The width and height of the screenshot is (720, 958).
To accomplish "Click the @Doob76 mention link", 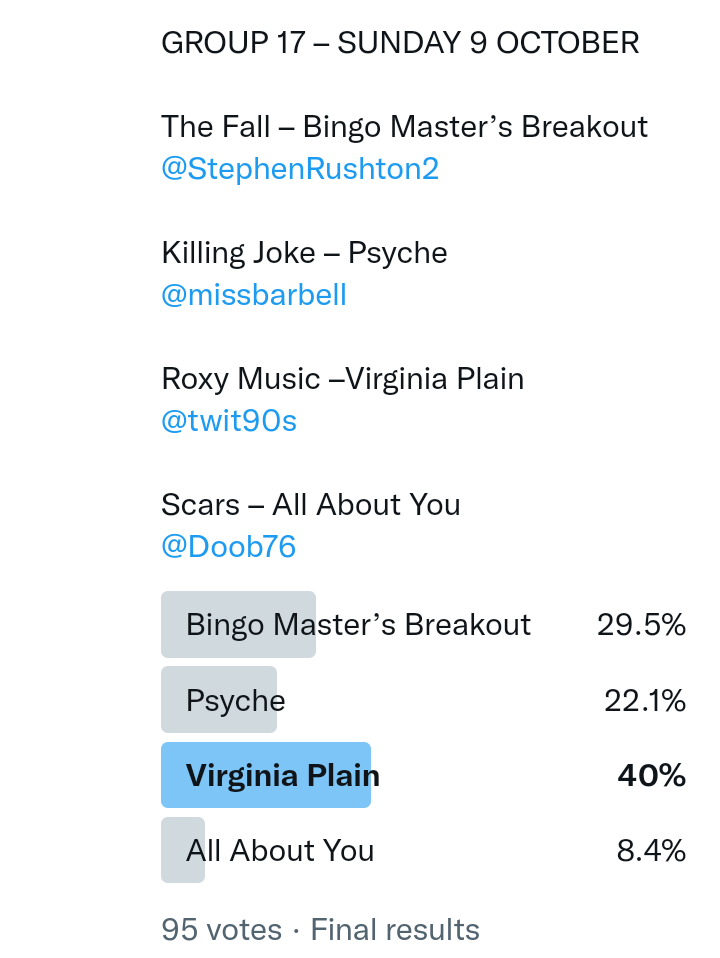I will point(229,547).
